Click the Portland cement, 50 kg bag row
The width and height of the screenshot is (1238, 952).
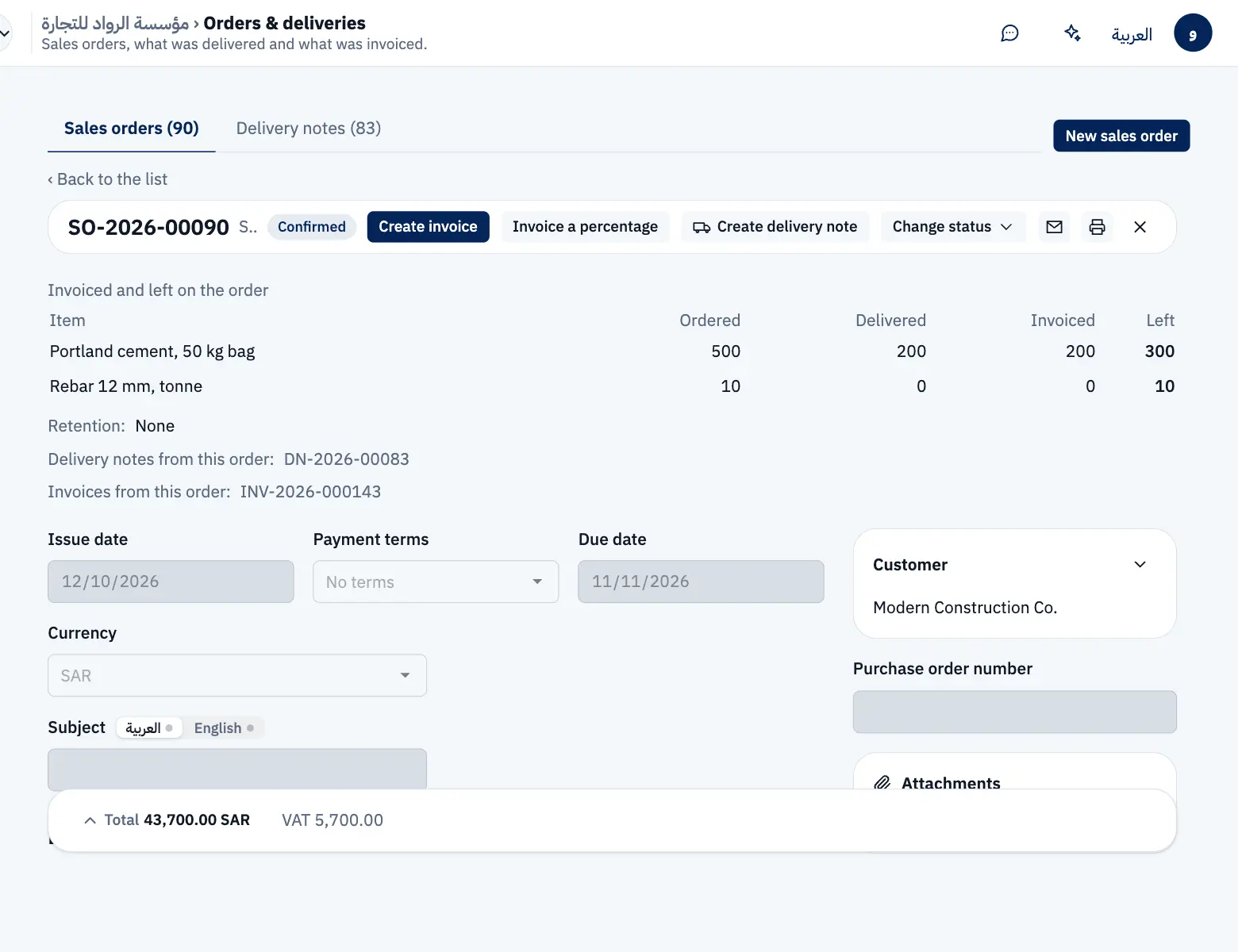[x=611, y=351]
